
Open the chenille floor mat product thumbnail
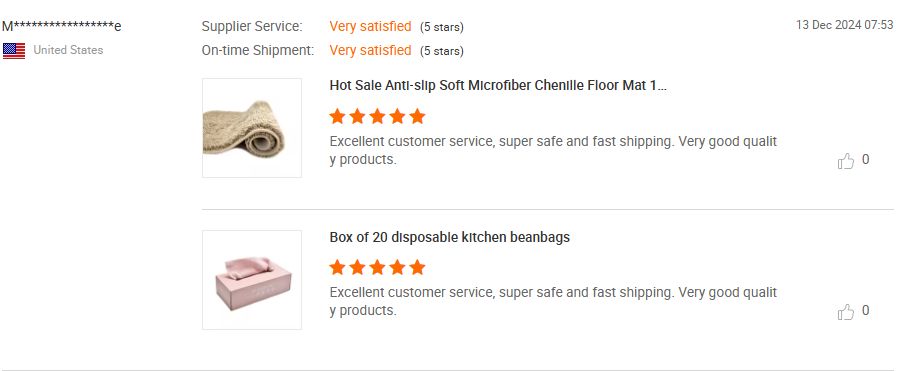[252, 128]
